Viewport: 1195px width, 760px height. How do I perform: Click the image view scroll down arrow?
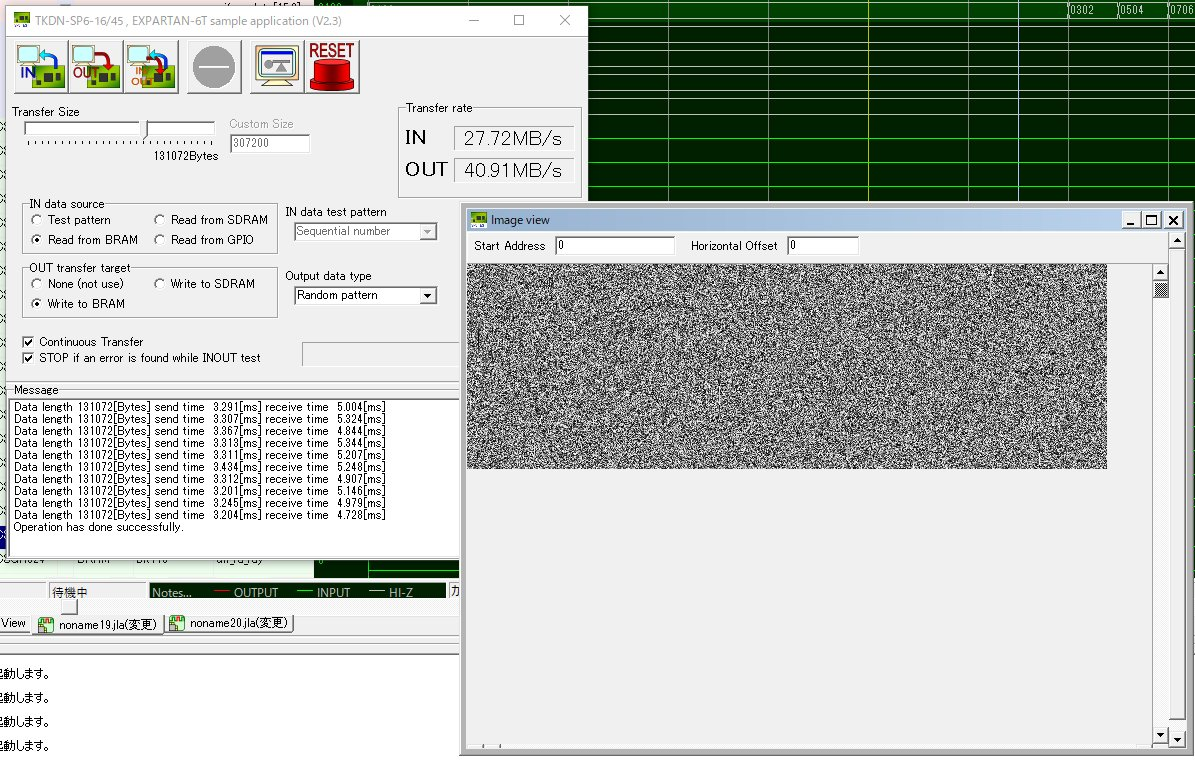coord(1160,735)
